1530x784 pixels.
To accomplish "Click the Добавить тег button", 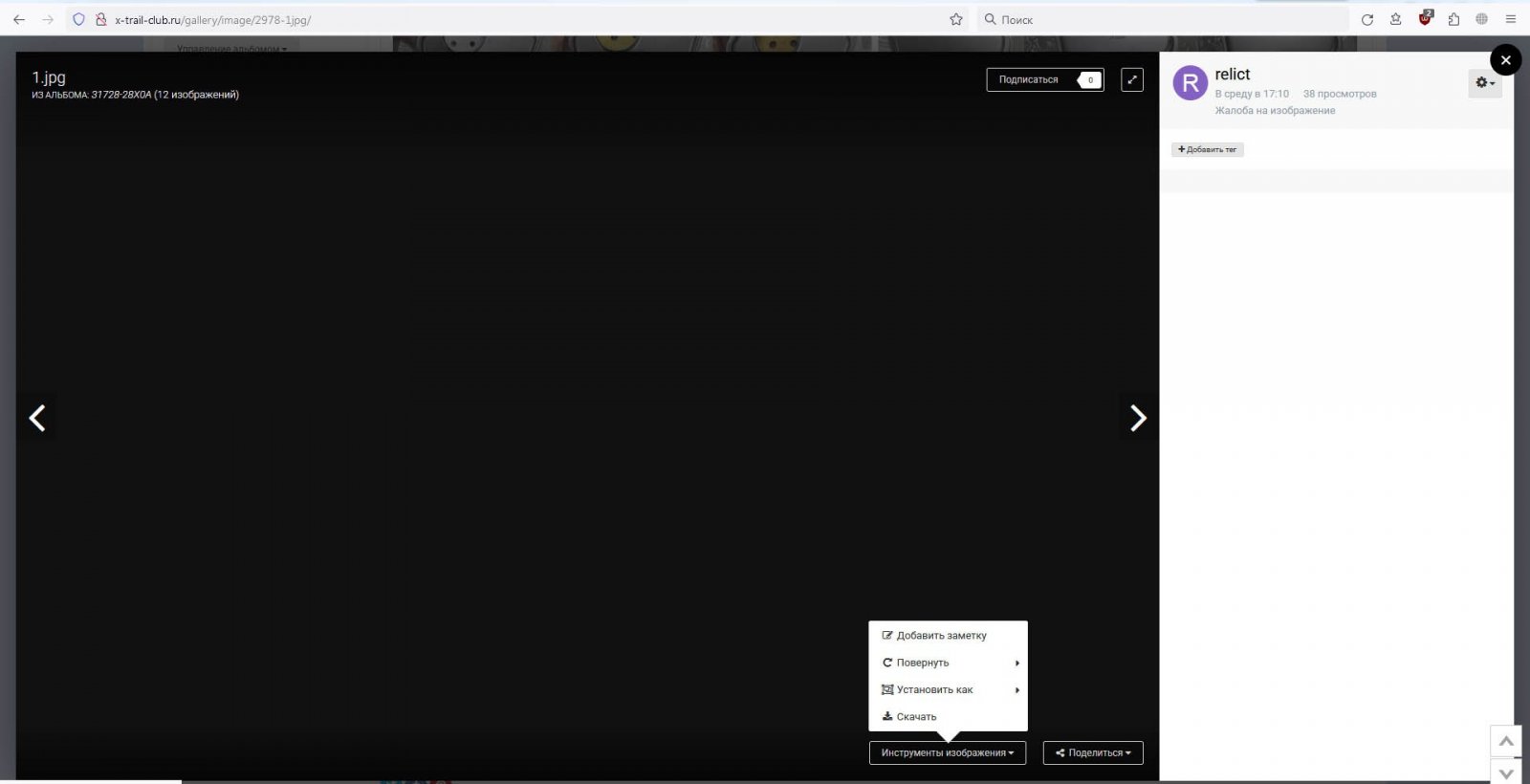I will point(1207,150).
